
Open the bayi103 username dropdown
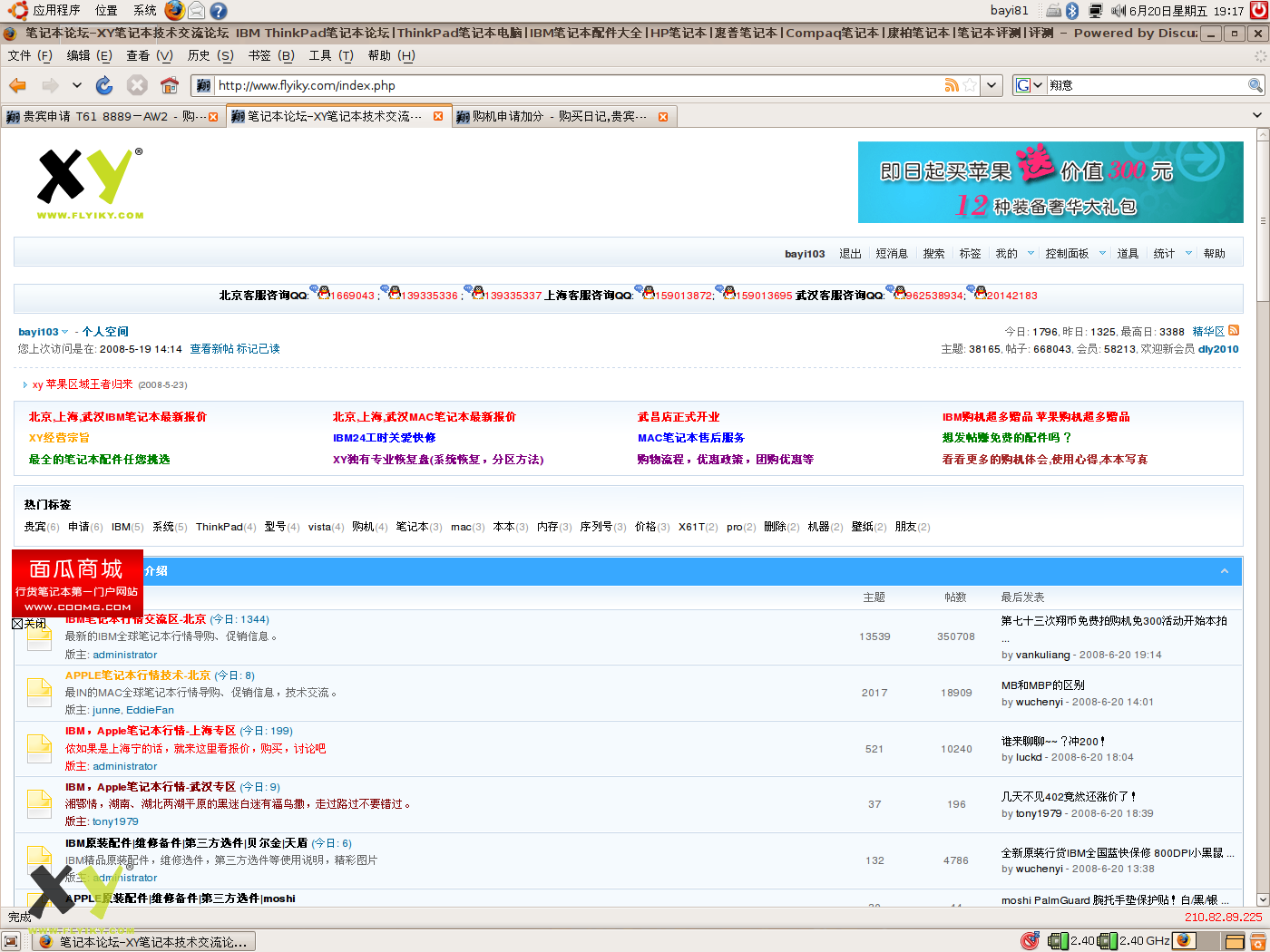click(43, 332)
